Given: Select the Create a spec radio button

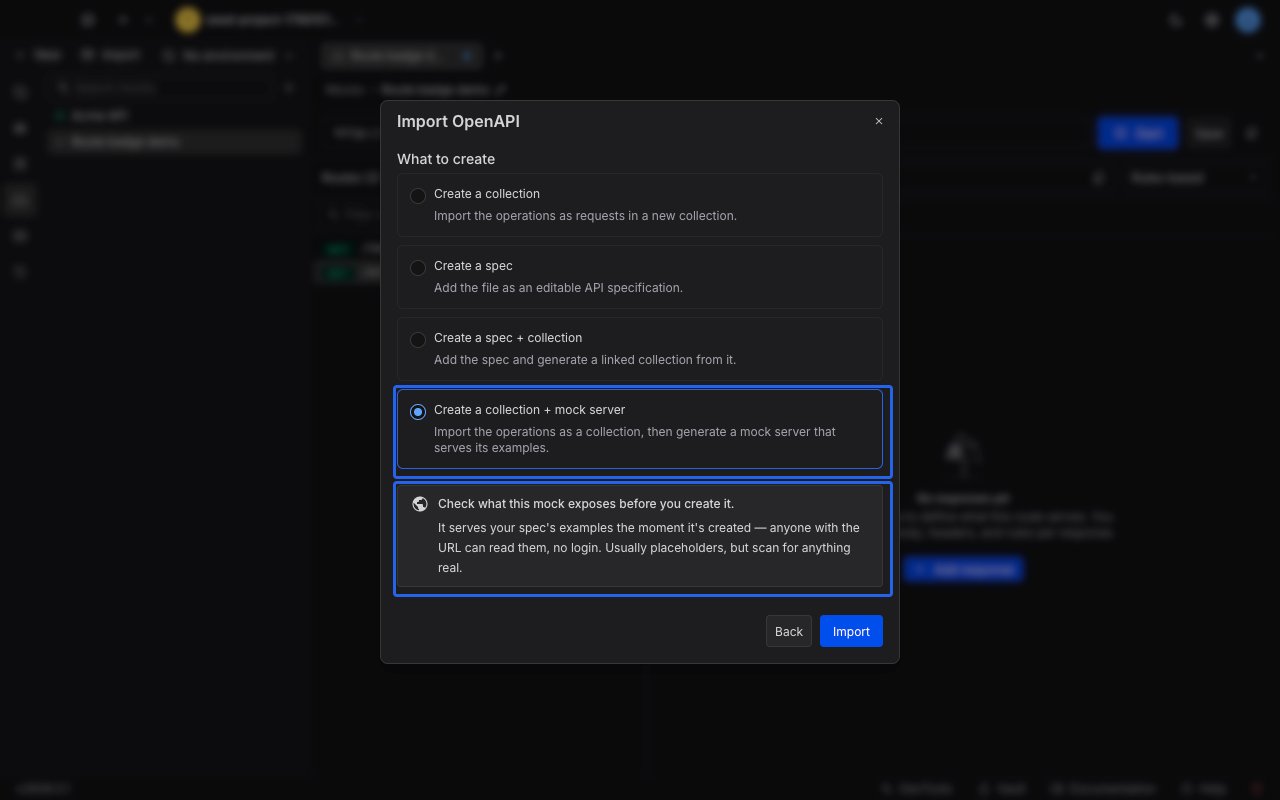Looking at the screenshot, I should click(x=418, y=268).
